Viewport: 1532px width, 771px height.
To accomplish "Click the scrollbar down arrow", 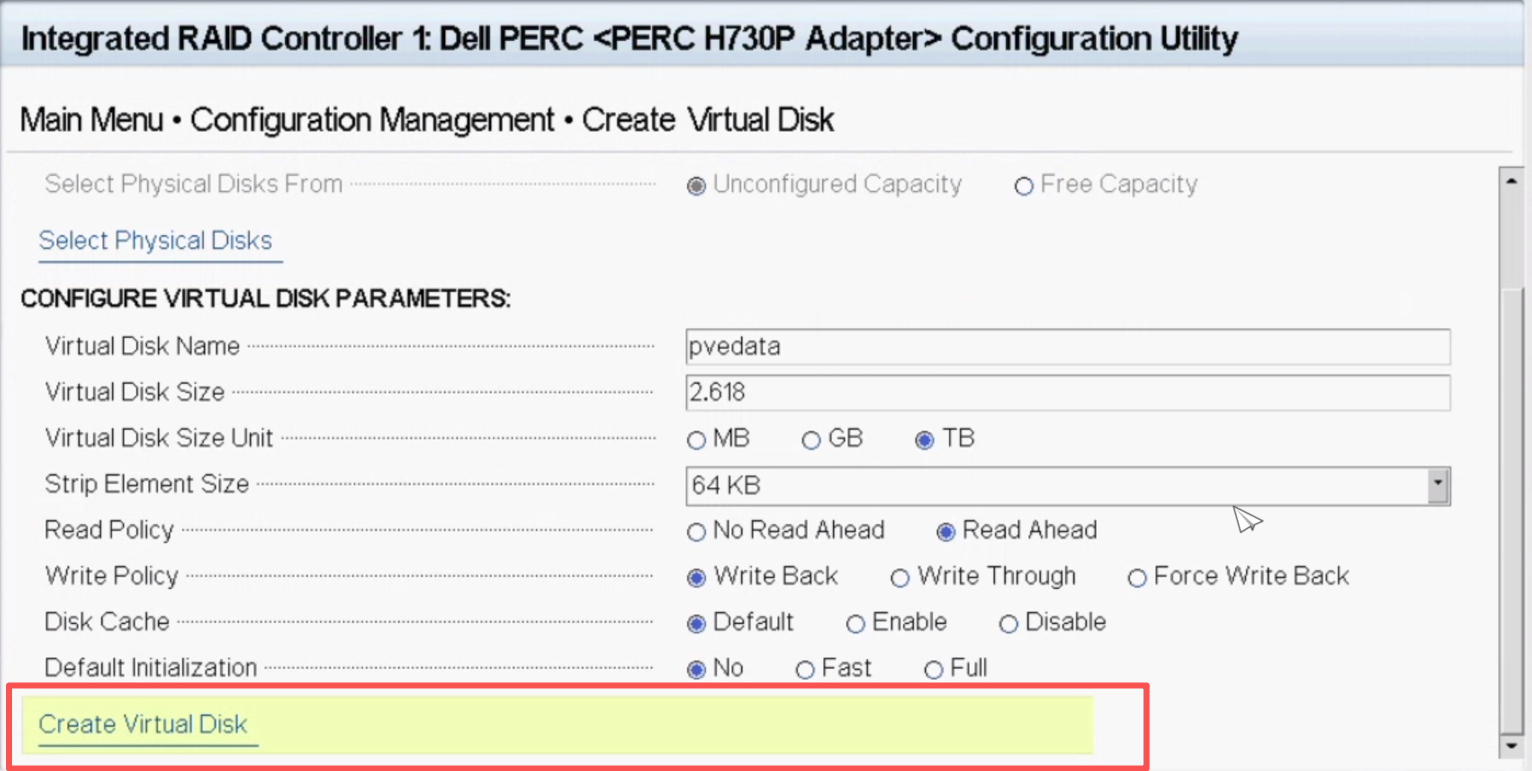I will (1510, 747).
